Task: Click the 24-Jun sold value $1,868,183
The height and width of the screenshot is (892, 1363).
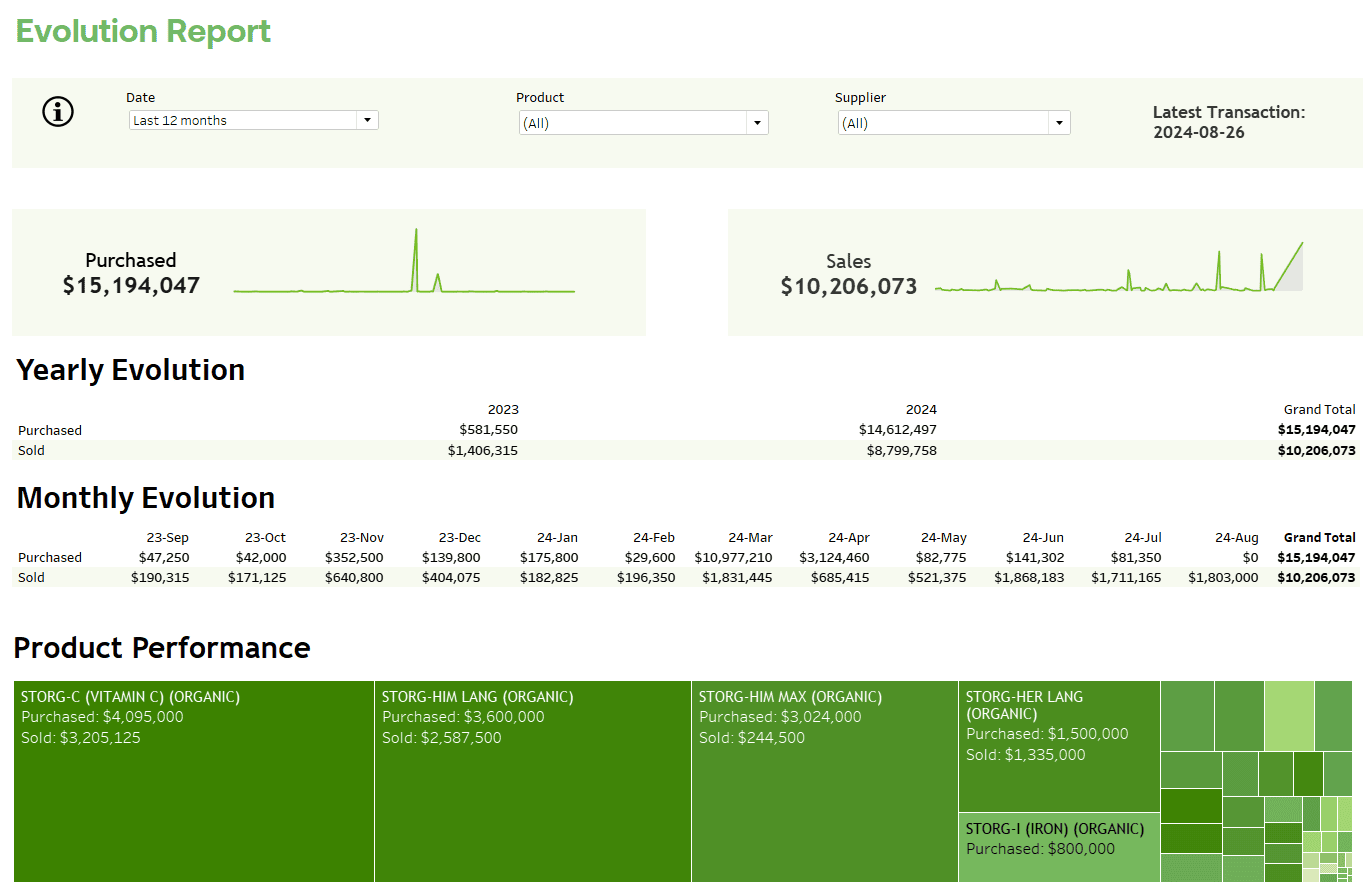Action: (1029, 577)
